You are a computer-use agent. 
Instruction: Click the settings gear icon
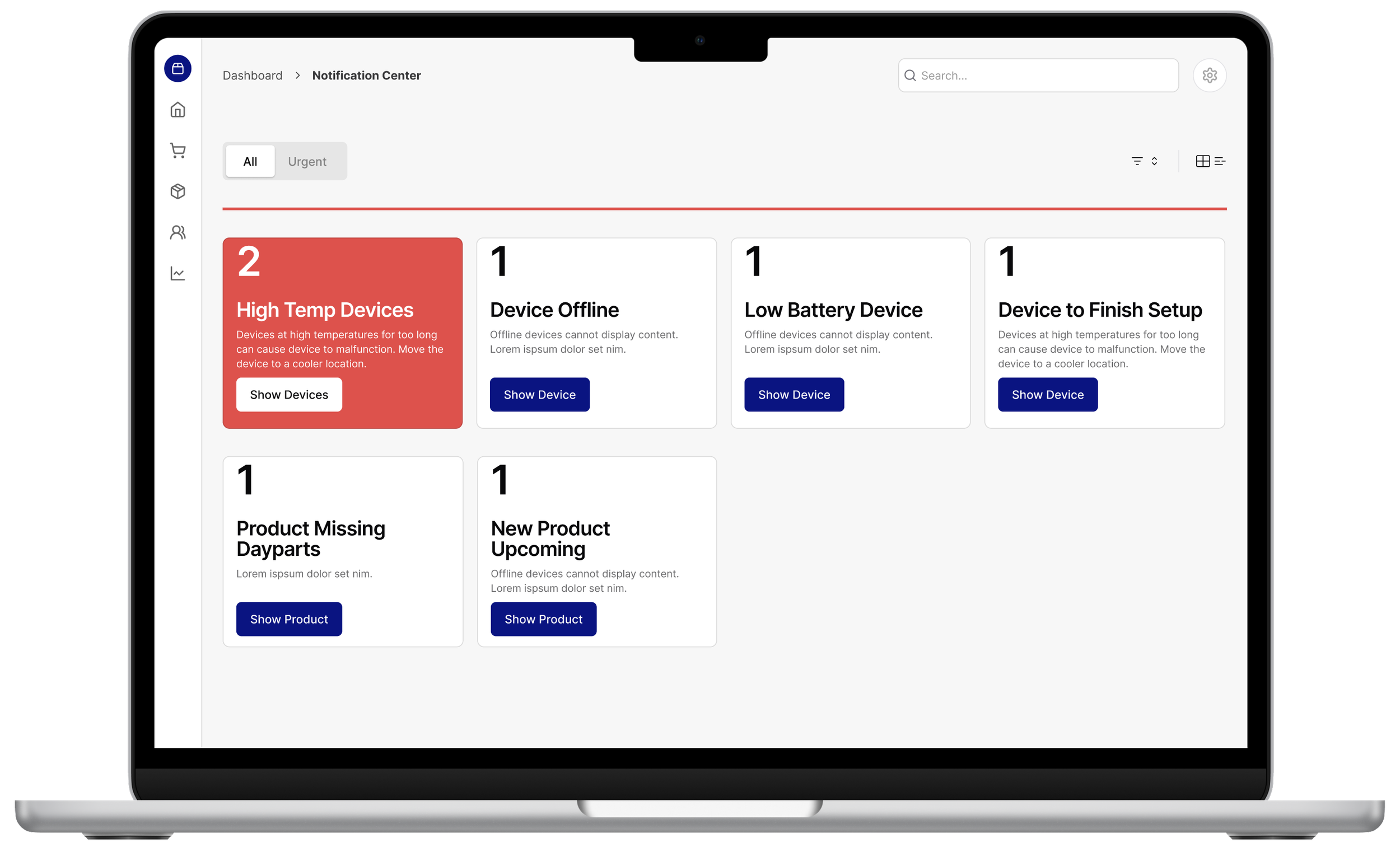pyautogui.click(x=1209, y=75)
